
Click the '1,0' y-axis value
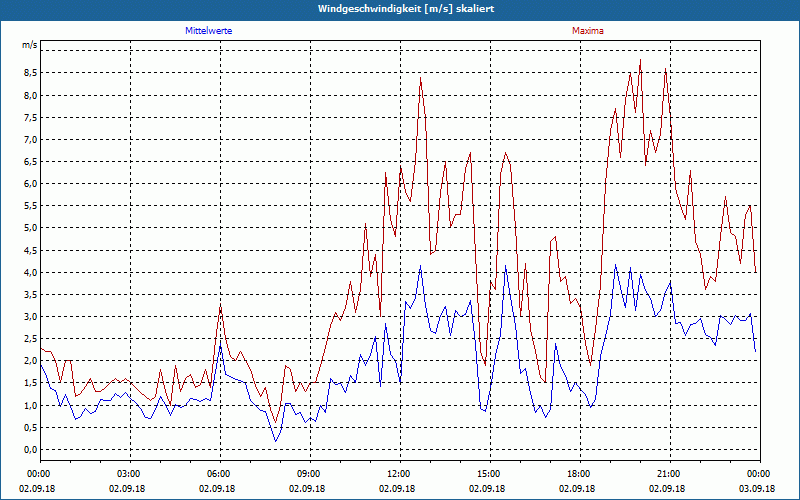click(x=31, y=406)
